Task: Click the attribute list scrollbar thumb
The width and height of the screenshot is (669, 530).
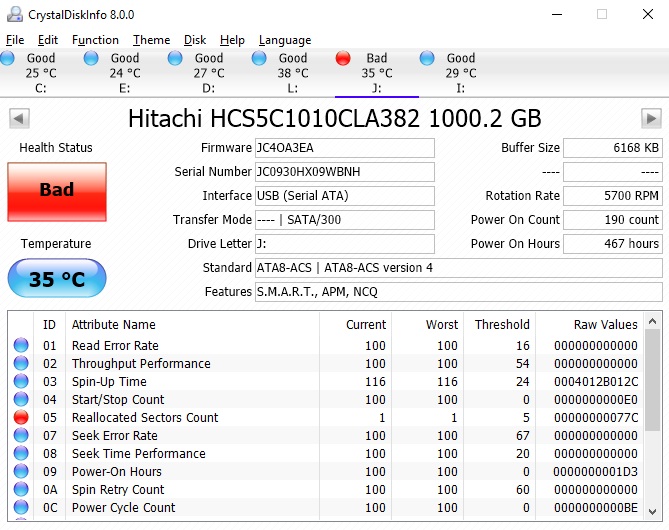Action: [x=652, y=380]
